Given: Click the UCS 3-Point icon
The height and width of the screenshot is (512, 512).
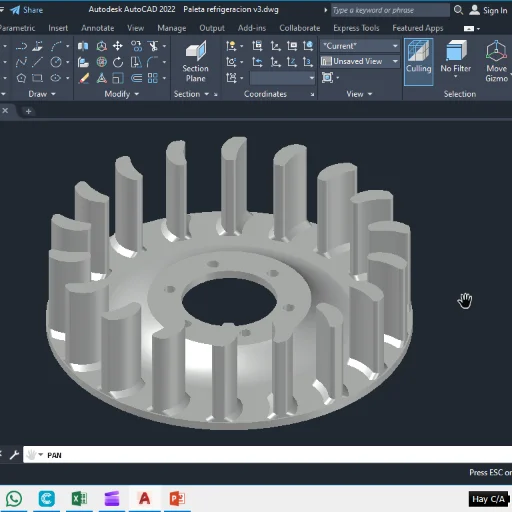Looking at the screenshot, I should (x=308, y=62).
